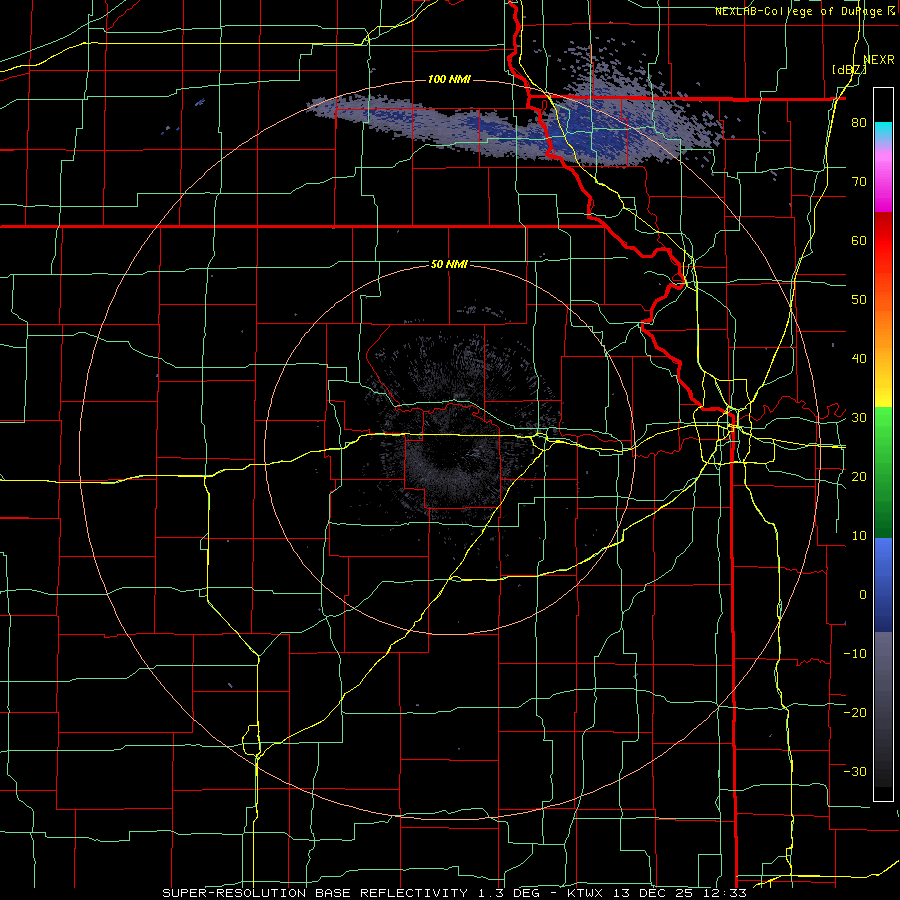
Task: Click the 100 NMI range ring label
Action: [x=449, y=79]
